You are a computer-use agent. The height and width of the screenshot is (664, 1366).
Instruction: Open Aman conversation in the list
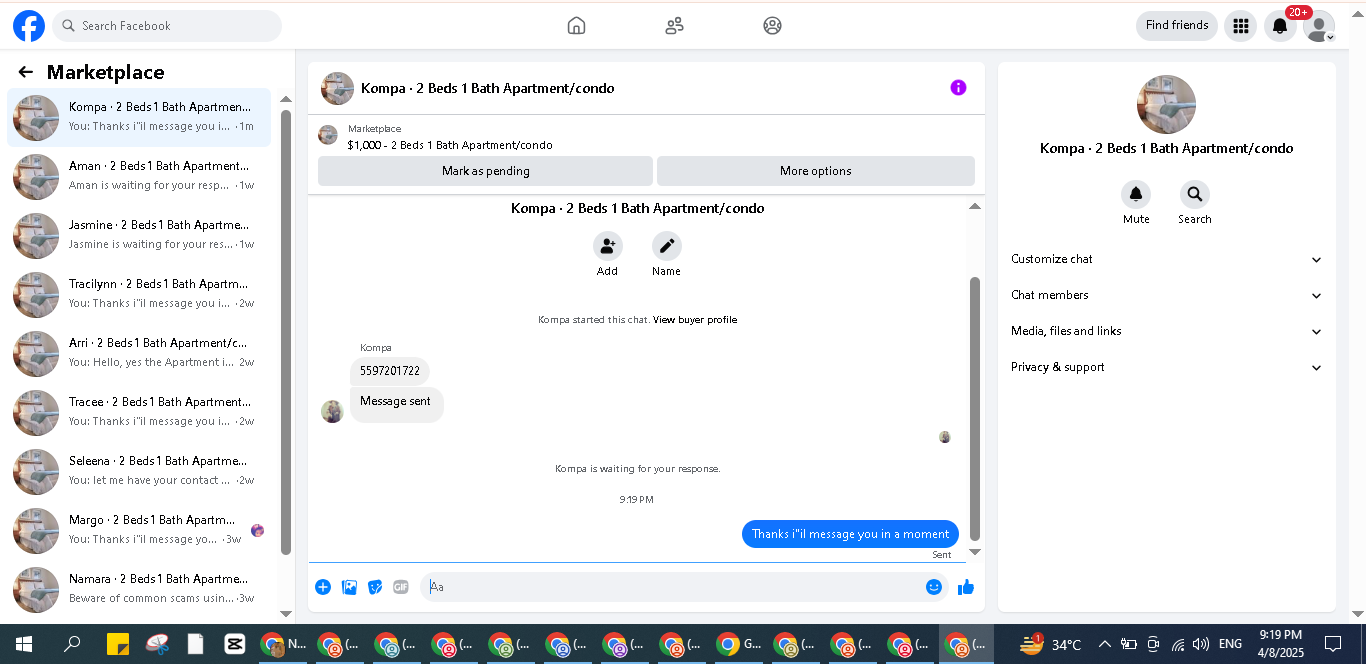tap(139, 176)
